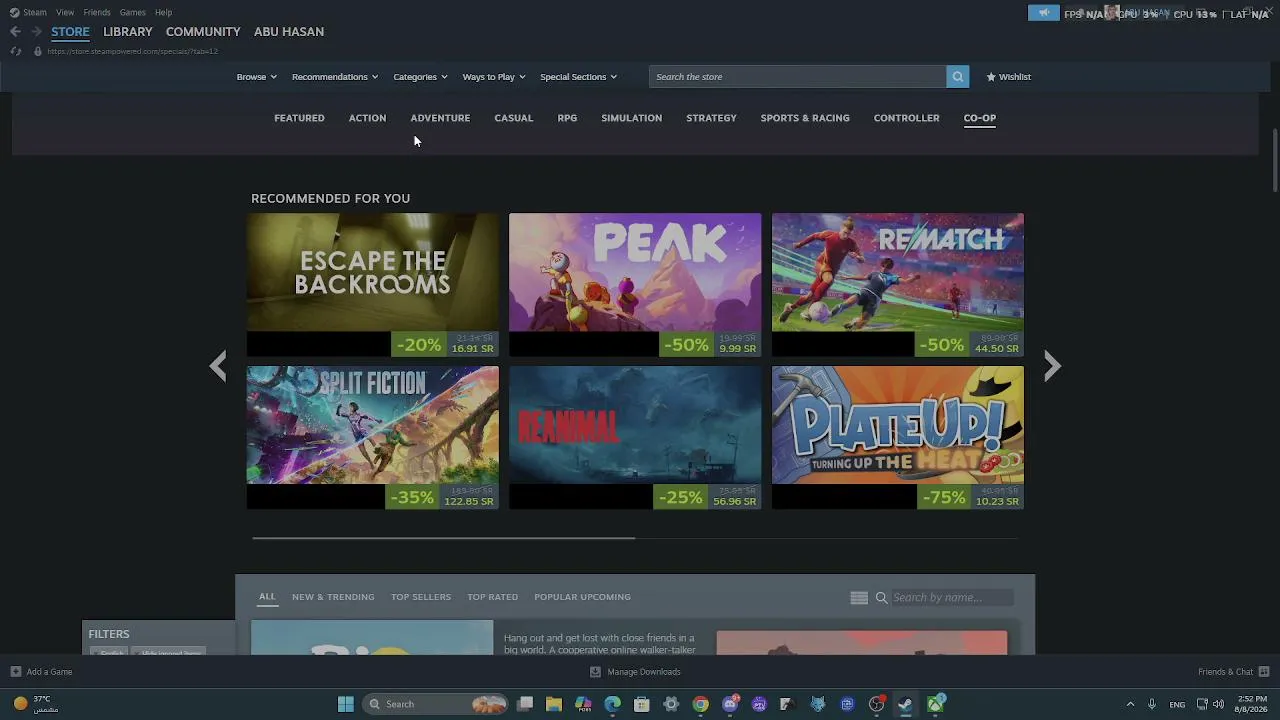Open the Escape the Backrooms game card
1280x720 pixels.
point(372,285)
